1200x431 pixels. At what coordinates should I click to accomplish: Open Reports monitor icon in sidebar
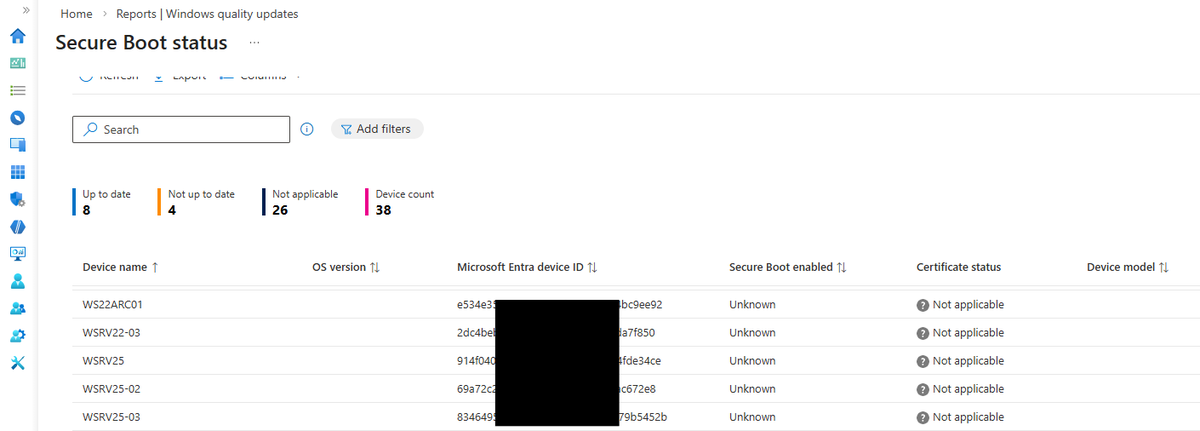[17, 253]
